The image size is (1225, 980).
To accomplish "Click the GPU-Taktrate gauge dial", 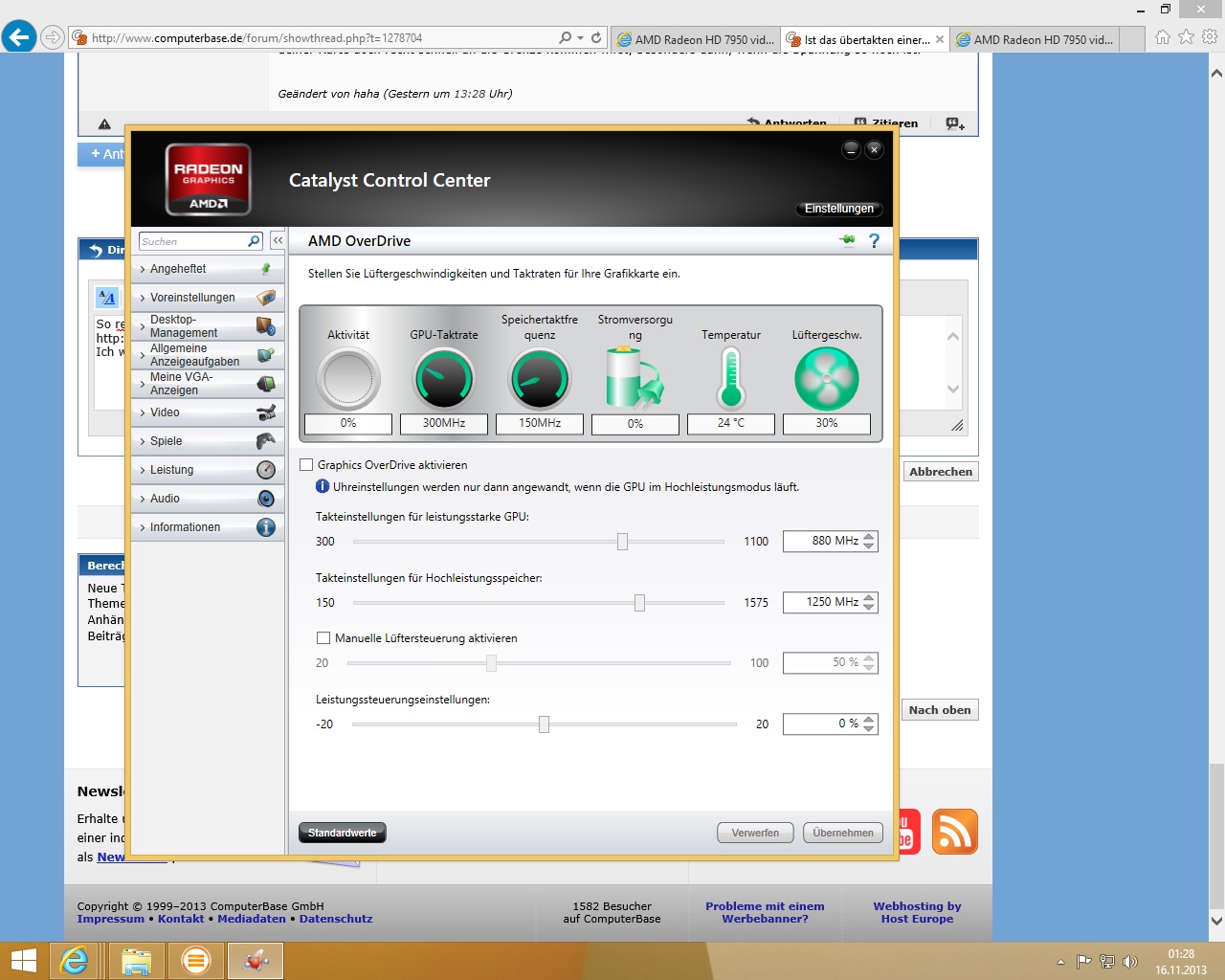I will (444, 379).
